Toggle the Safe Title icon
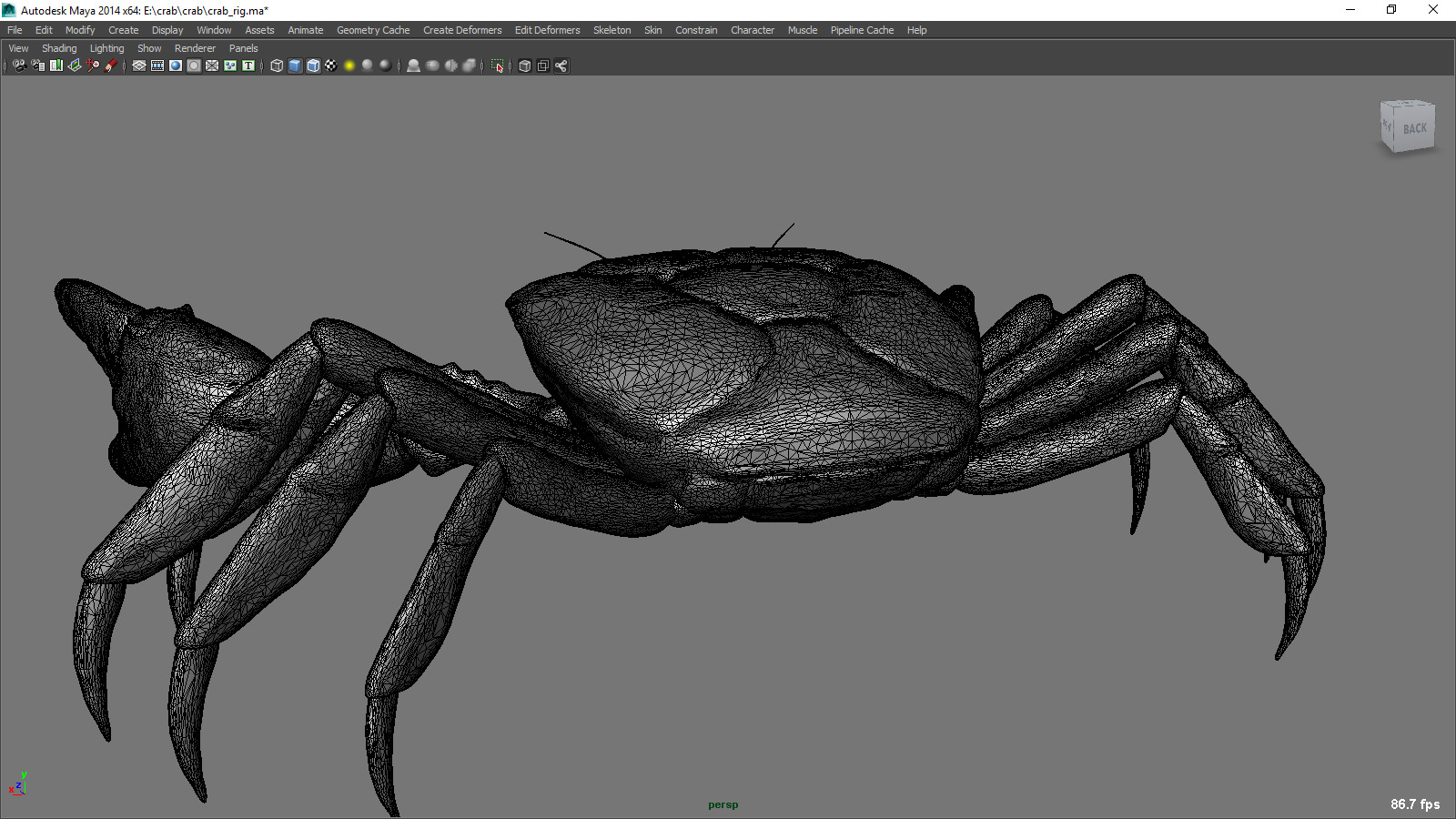The image size is (1456, 819). pyautogui.click(x=248, y=66)
